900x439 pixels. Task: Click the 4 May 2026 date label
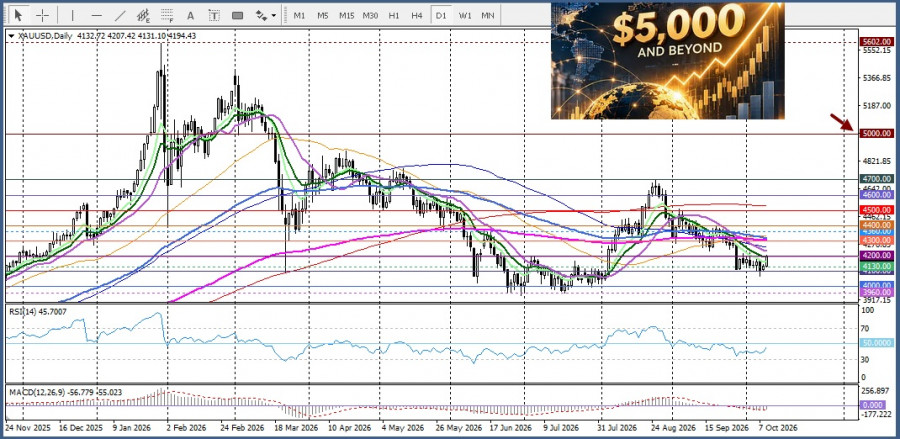tap(401, 428)
